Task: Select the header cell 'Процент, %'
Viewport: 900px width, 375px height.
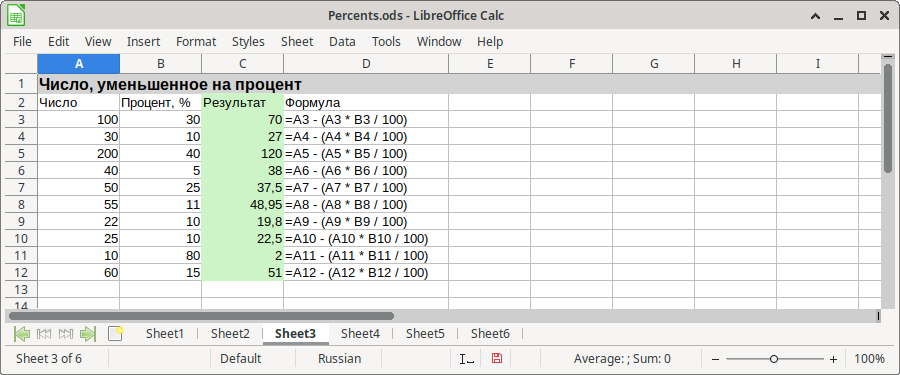Action: pyautogui.click(x=161, y=103)
